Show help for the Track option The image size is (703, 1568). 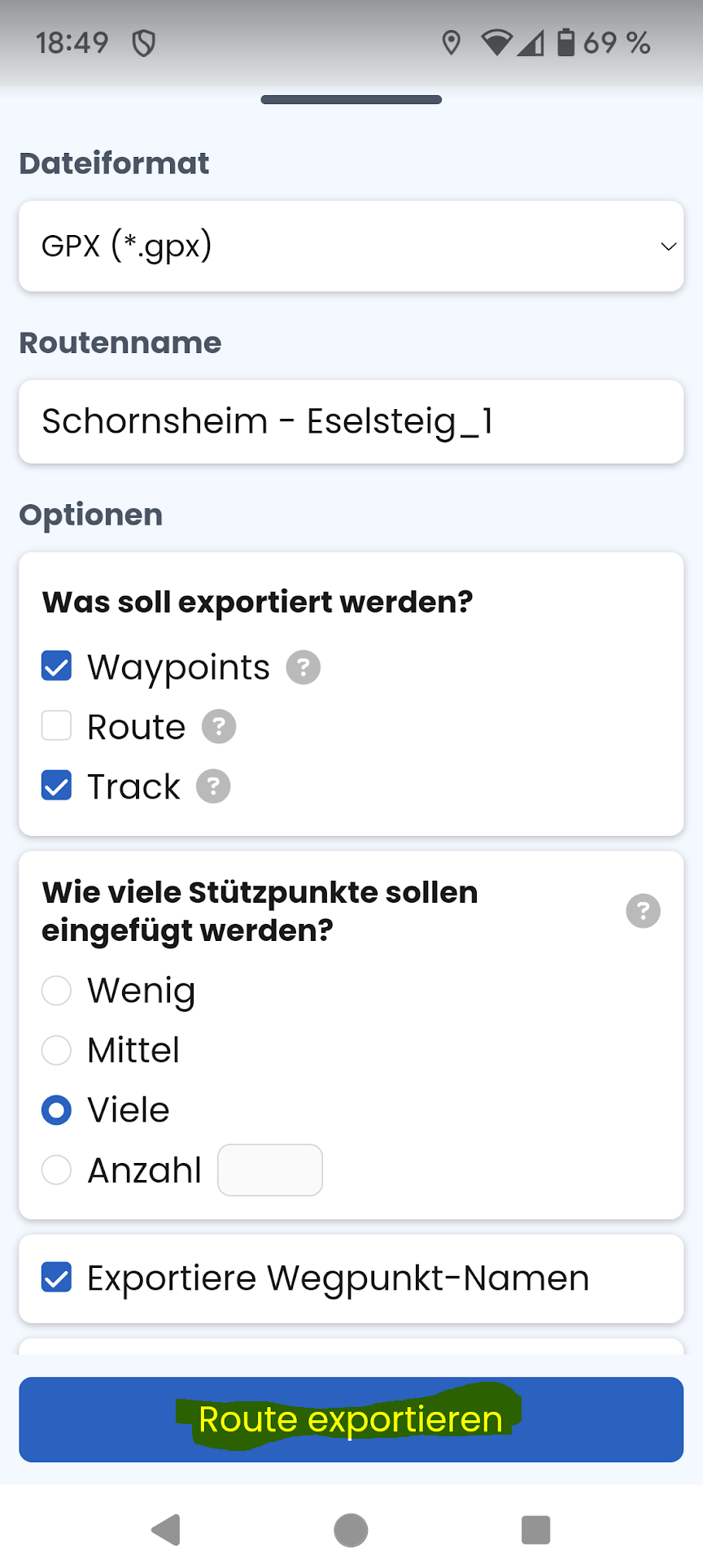[213, 786]
